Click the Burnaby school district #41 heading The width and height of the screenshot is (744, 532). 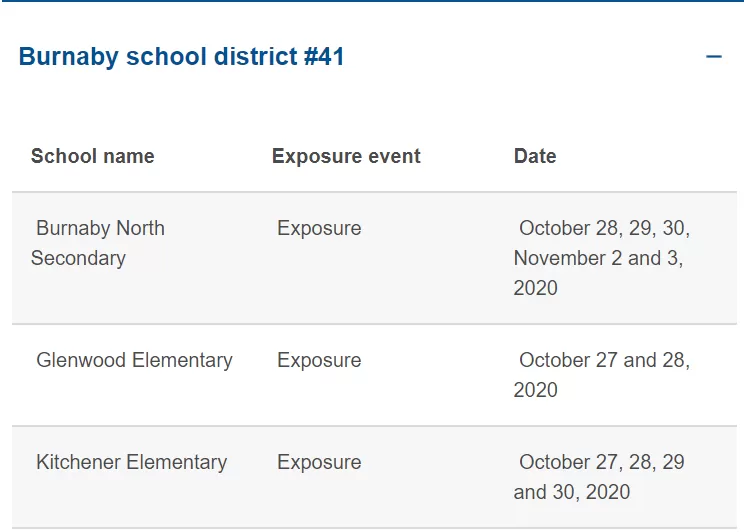coord(181,56)
